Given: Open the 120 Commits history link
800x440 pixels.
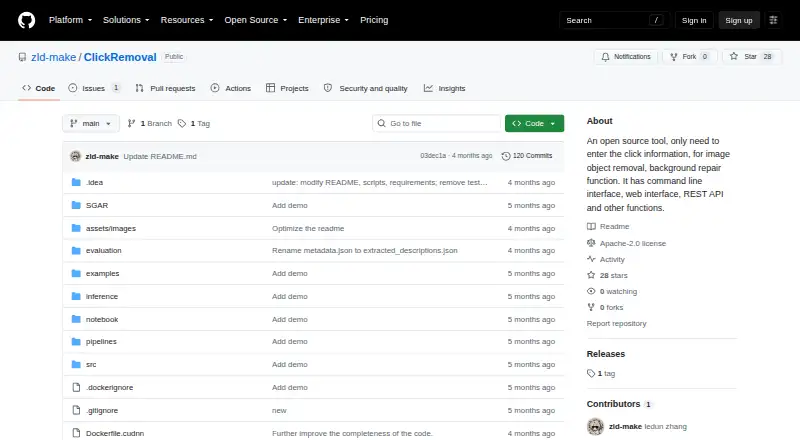Looking at the screenshot, I should tap(527, 156).
